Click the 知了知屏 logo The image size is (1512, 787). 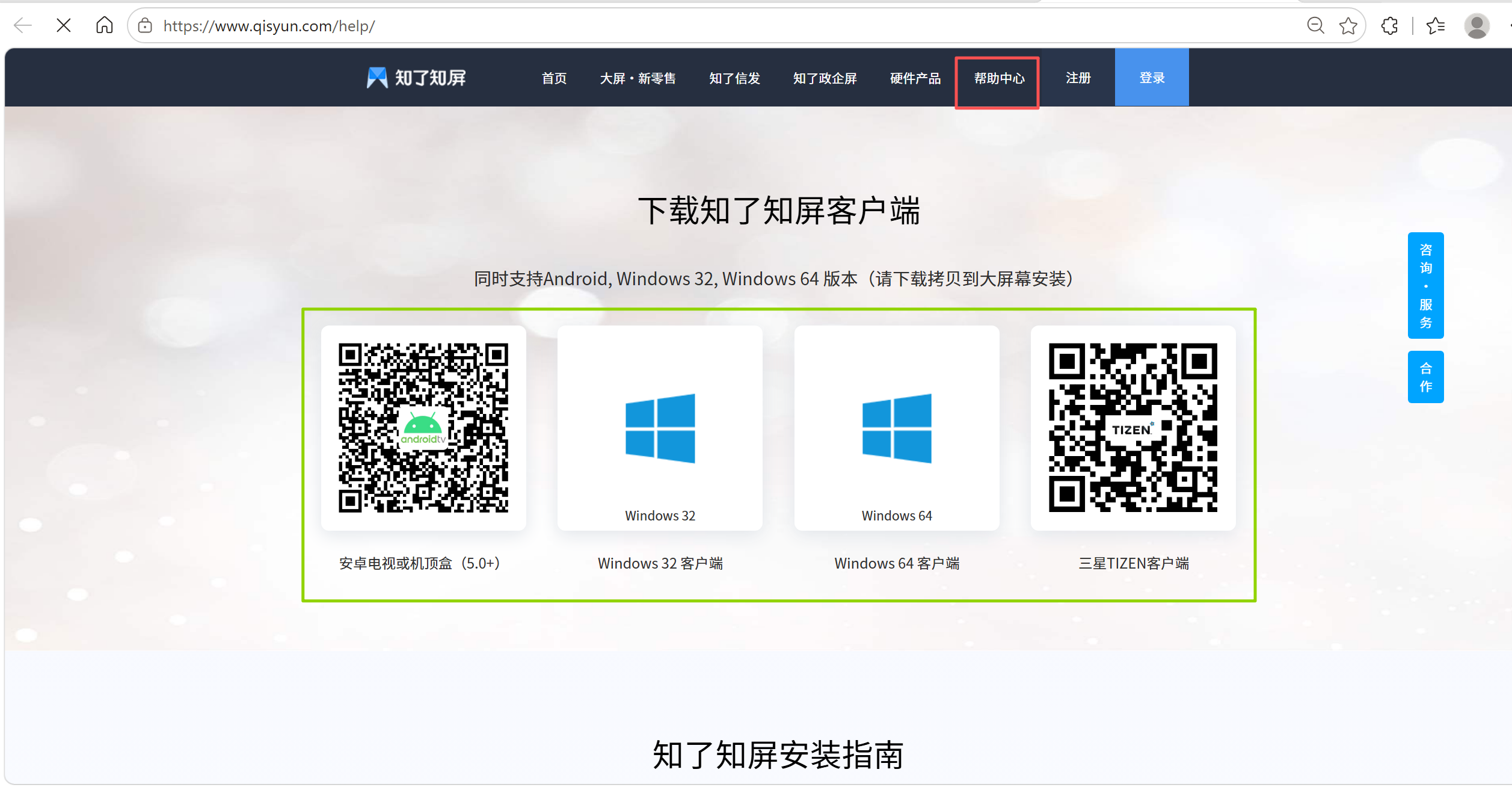coord(416,78)
